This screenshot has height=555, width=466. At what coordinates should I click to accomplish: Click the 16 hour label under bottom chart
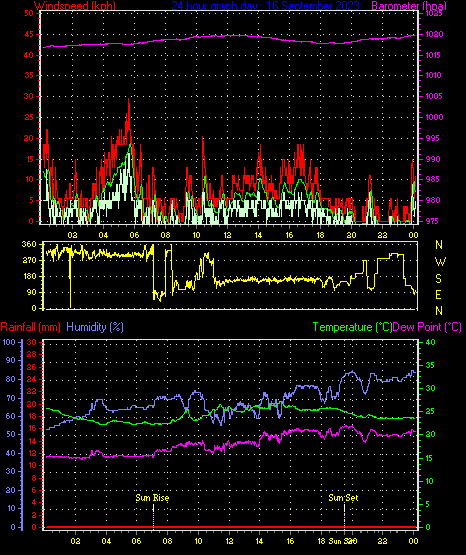(290, 541)
